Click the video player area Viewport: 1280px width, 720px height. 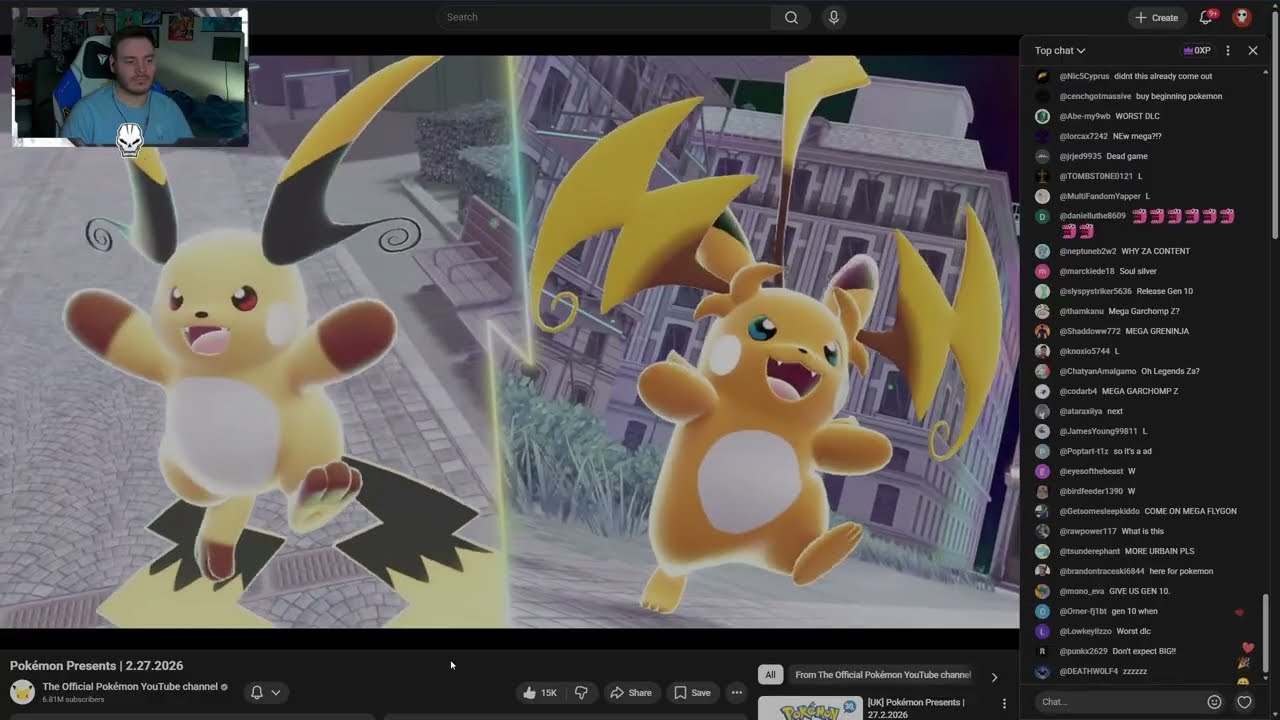tap(509, 340)
